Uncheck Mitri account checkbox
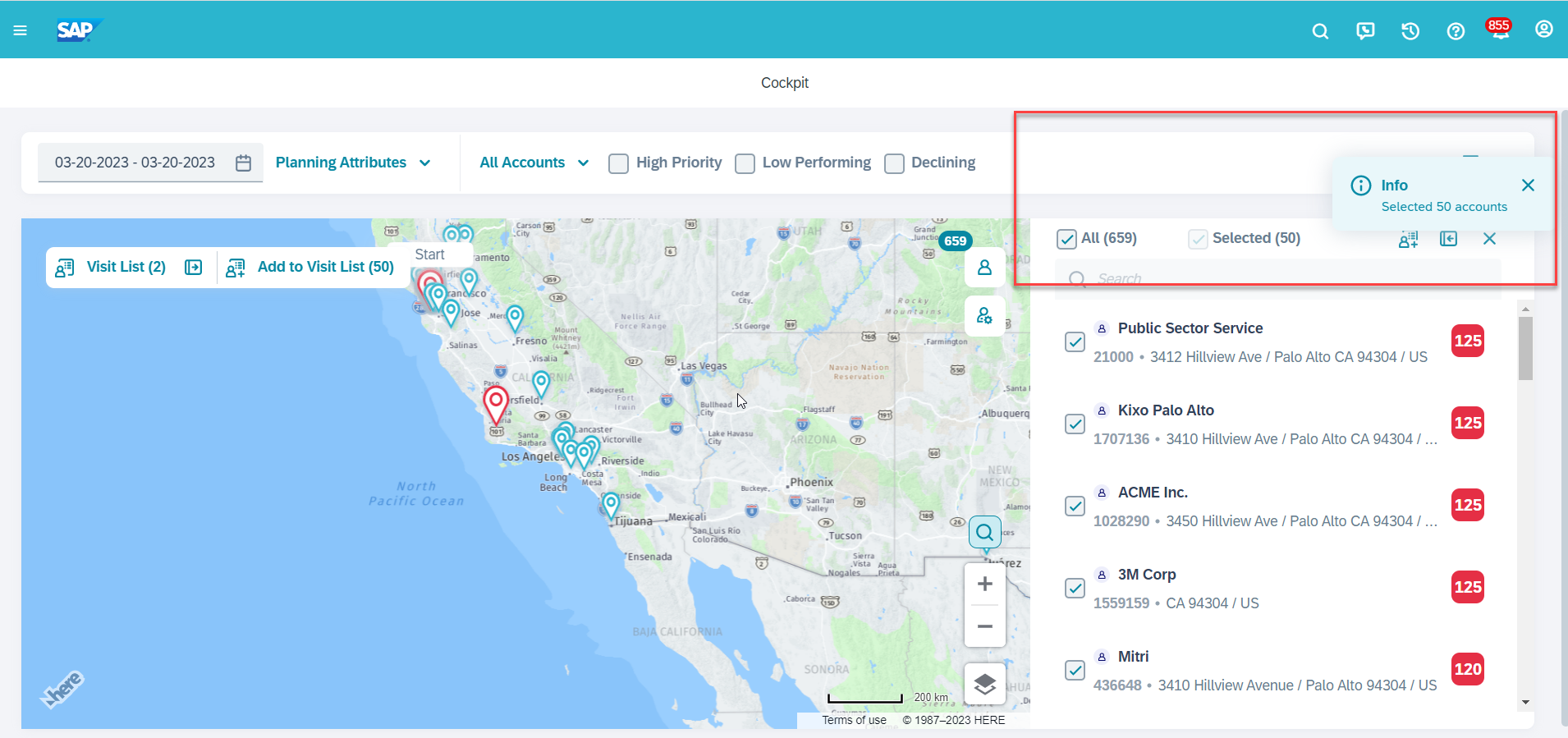The width and height of the screenshot is (1568, 738). coord(1075,670)
